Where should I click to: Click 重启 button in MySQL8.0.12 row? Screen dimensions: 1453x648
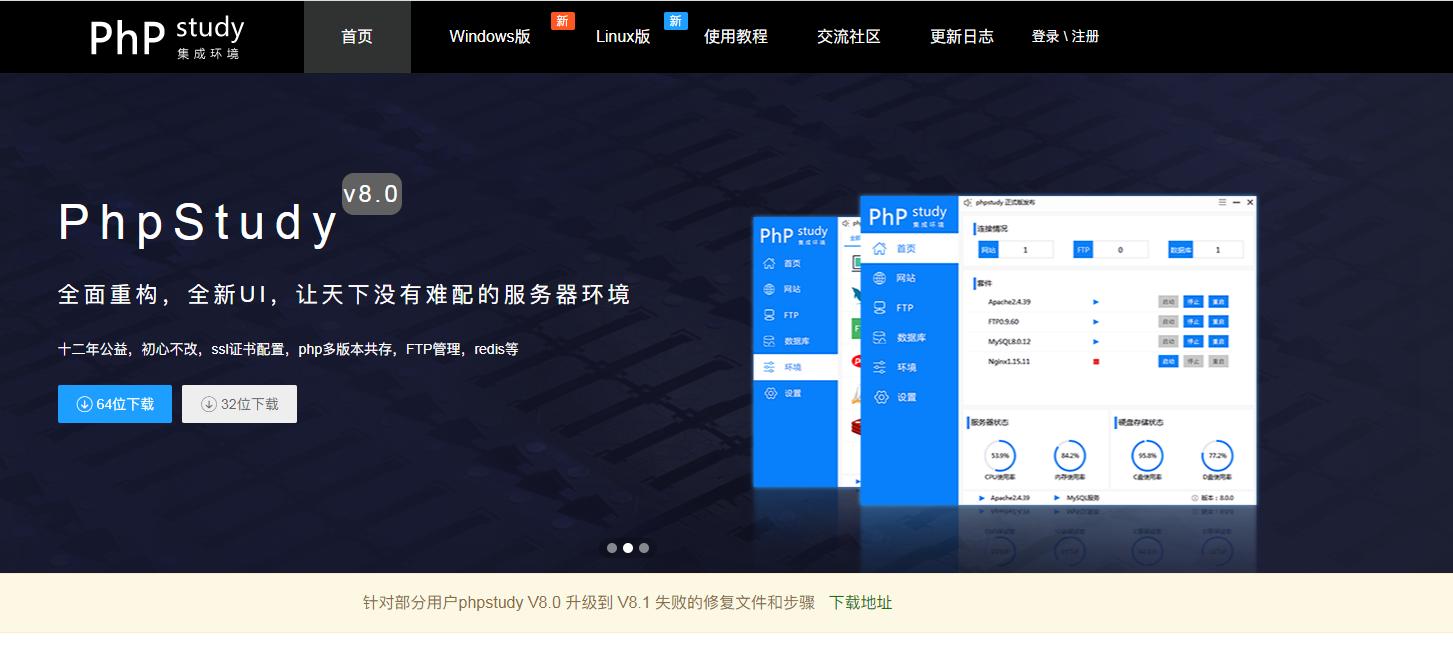coord(1218,341)
